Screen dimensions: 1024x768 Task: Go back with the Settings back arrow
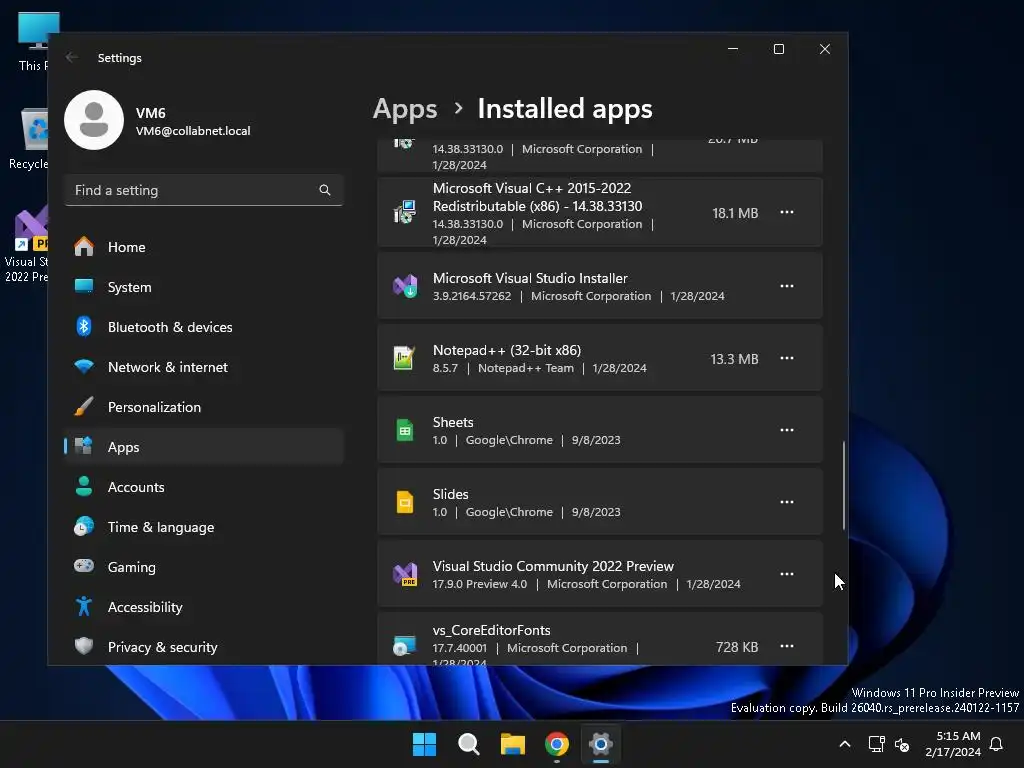[72, 57]
